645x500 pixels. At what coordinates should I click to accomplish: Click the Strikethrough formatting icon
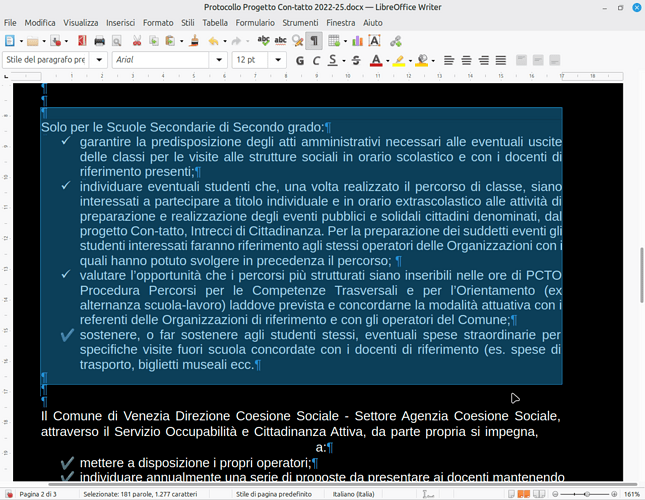[355, 60]
